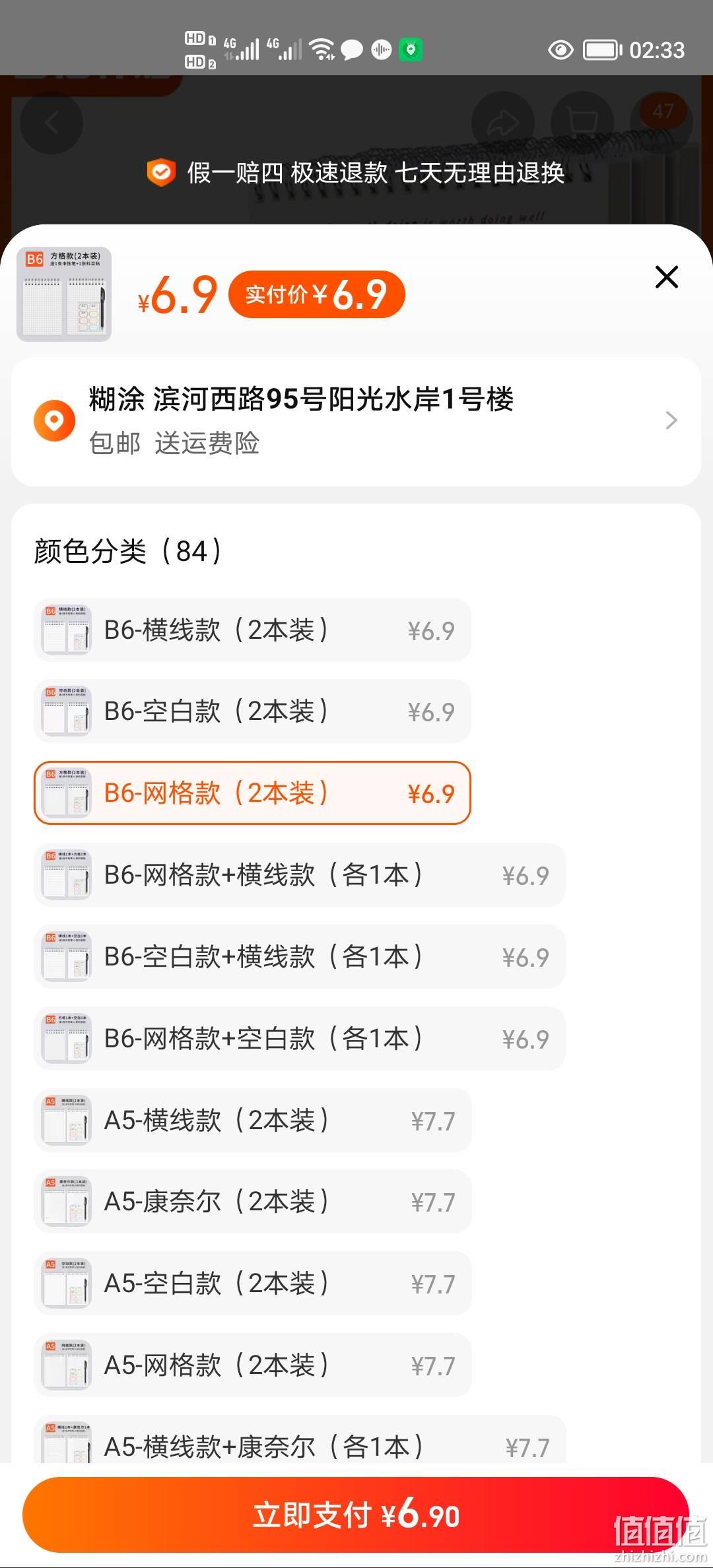Select B6-横线款（2本装）option
This screenshot has height=1568, width=713.
click(x=252, y=630)
